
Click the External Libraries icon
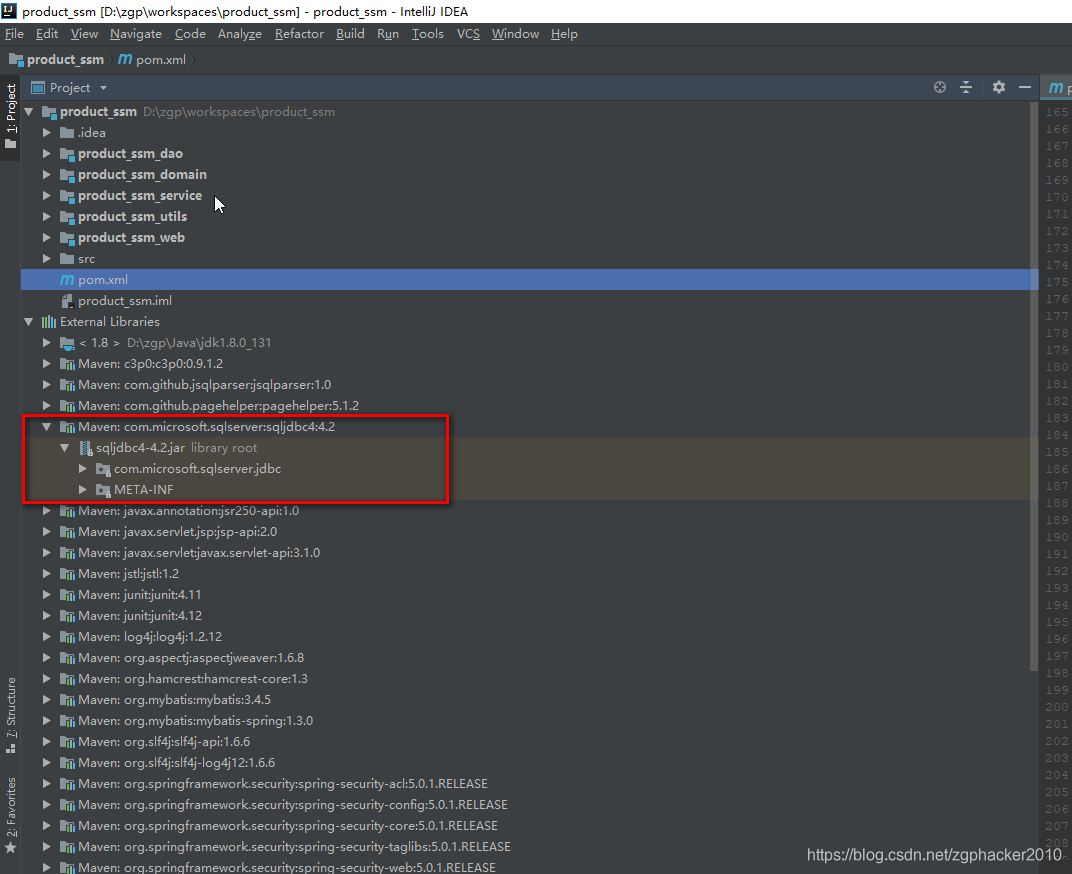coord(49,321)
